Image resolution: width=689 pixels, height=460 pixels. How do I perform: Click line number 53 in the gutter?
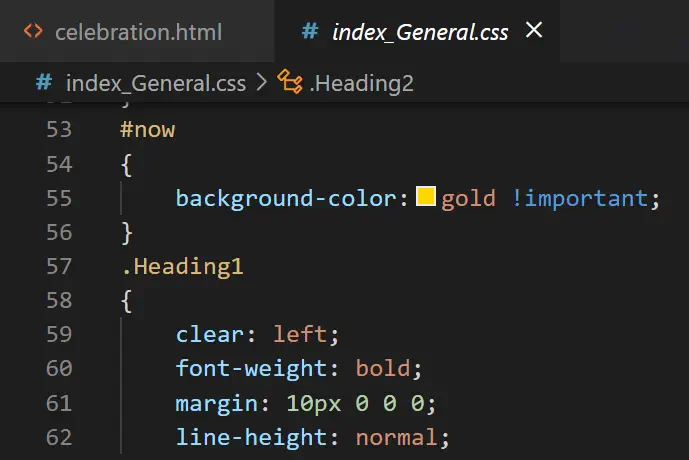pos(59,130)
